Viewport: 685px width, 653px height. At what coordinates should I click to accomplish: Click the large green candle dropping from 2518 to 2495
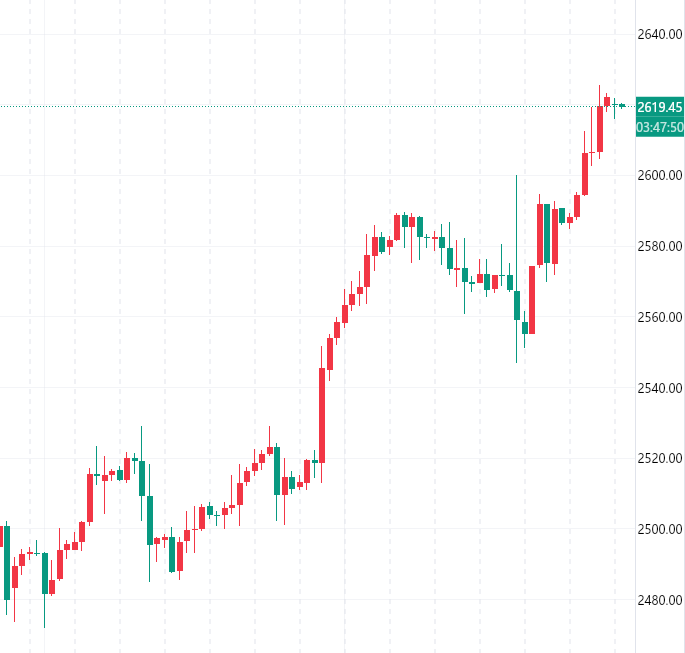pos(150,520)
